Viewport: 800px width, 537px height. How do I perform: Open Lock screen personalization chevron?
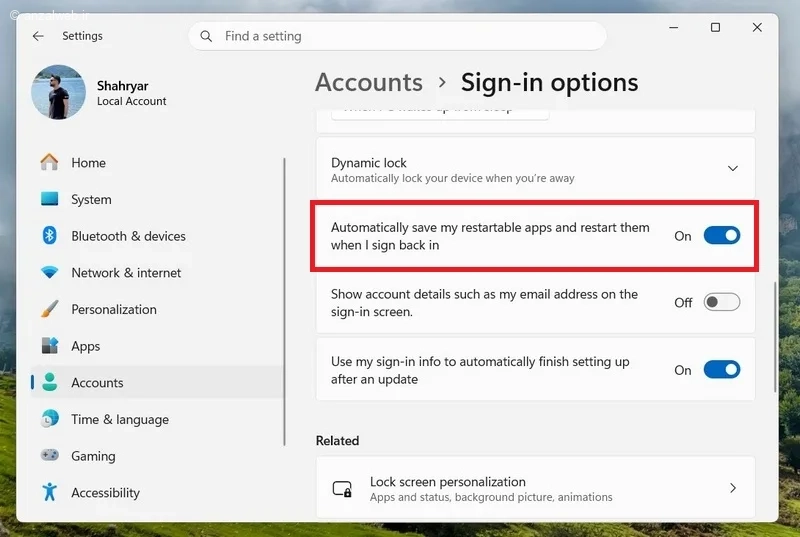pyautogui.click(x=733, y=488)
